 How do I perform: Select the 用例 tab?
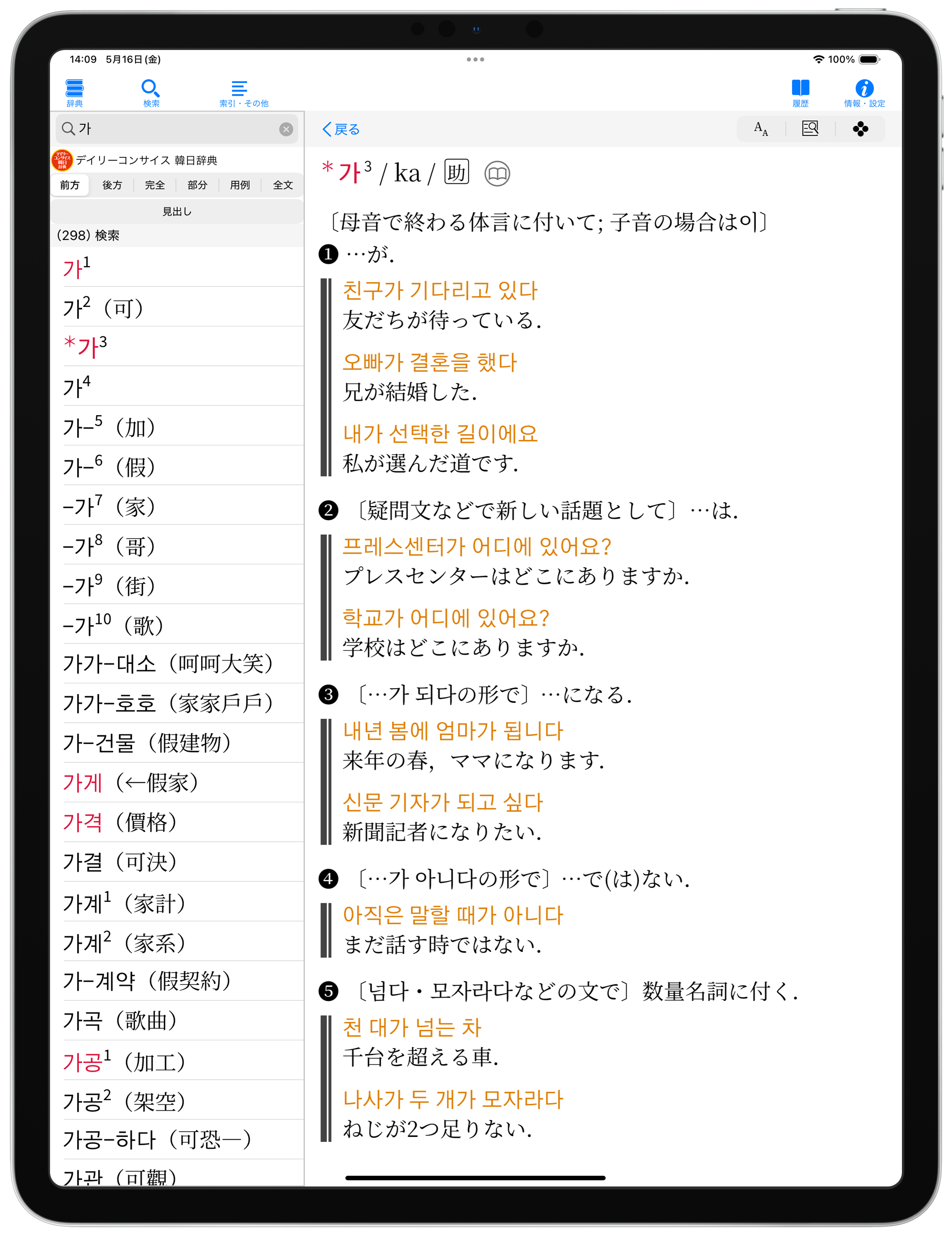[239, 185]
